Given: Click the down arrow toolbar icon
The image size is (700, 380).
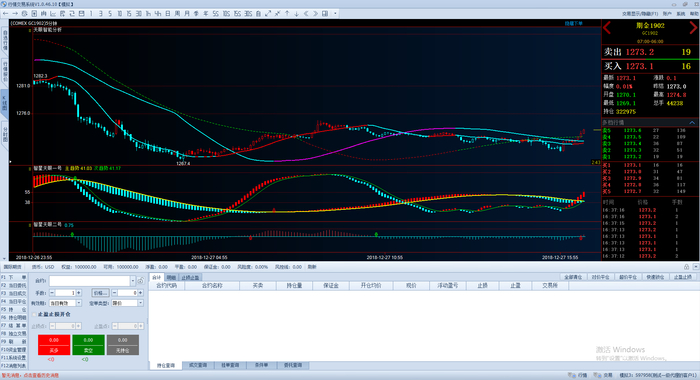Looking at the screenshot, I should click(x=296, y=14).
